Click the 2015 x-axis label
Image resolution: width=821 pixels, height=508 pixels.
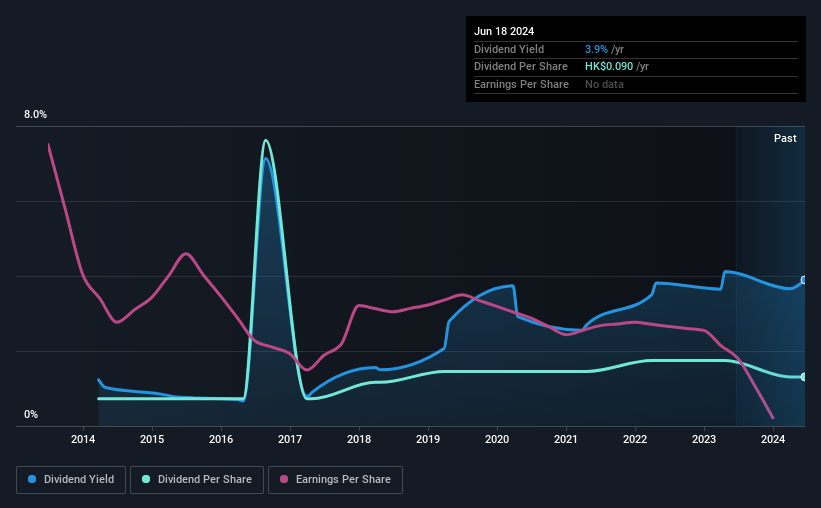click(152, 439)
